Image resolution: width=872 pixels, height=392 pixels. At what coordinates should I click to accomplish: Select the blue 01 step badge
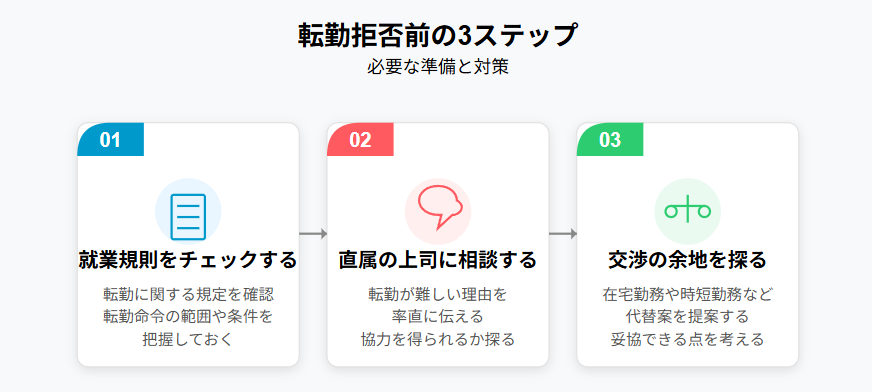tap(111, 140)
